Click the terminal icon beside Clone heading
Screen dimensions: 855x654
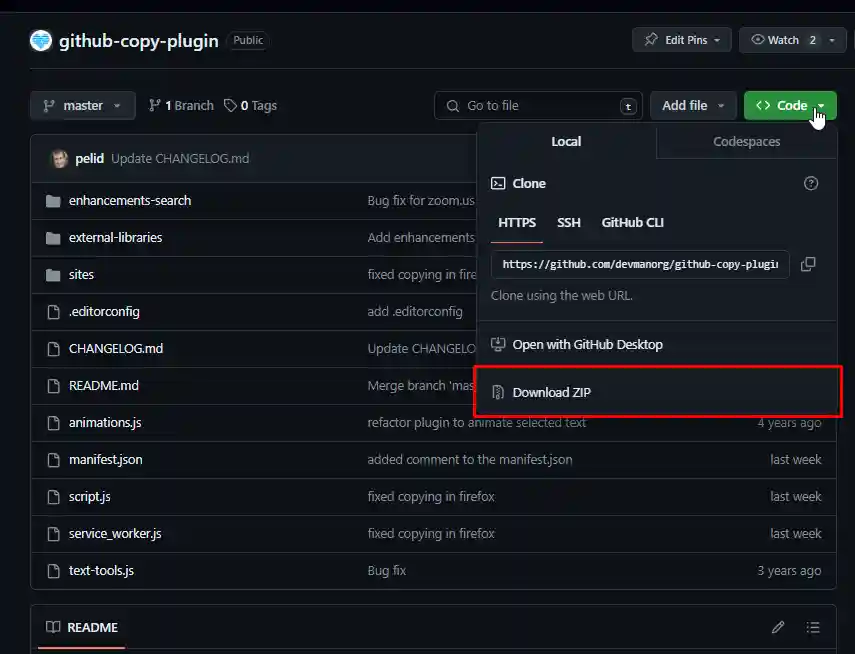pos(498,183)
